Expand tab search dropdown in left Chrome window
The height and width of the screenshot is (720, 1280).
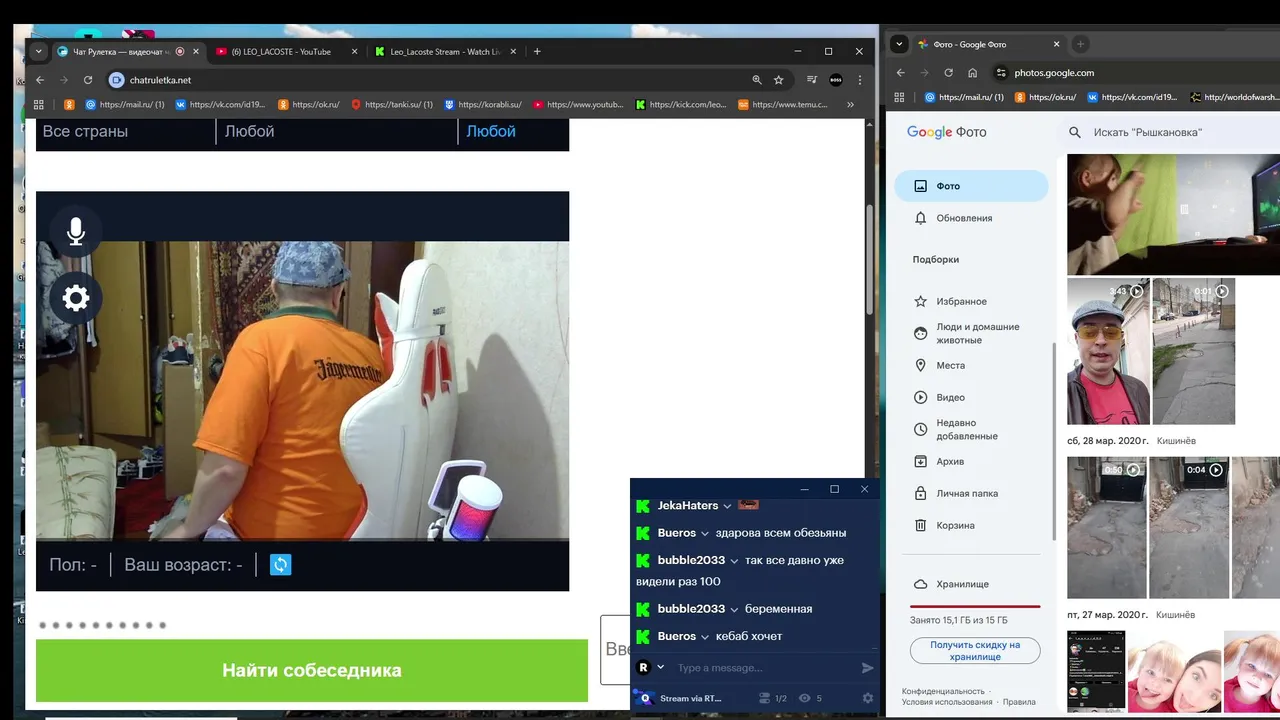[38, 51]
